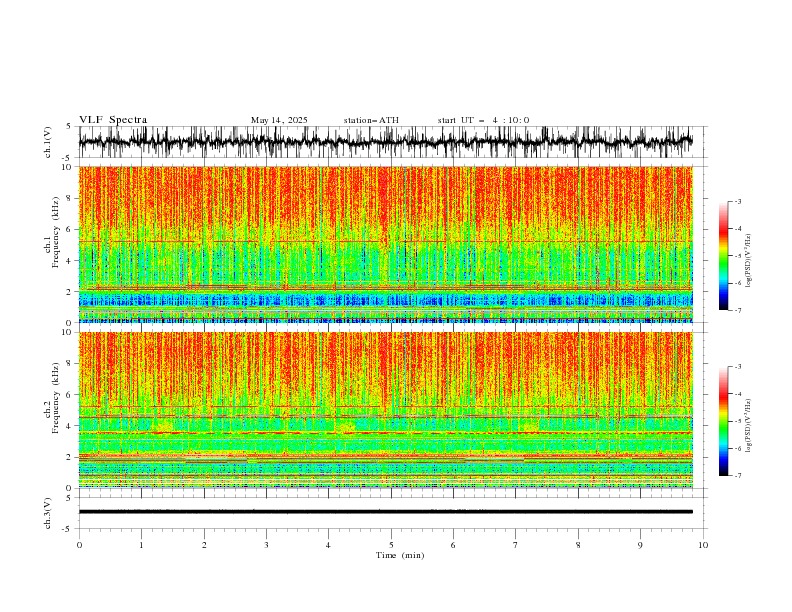
Task: Click the time axis tick label "9"
Action: 640,545
